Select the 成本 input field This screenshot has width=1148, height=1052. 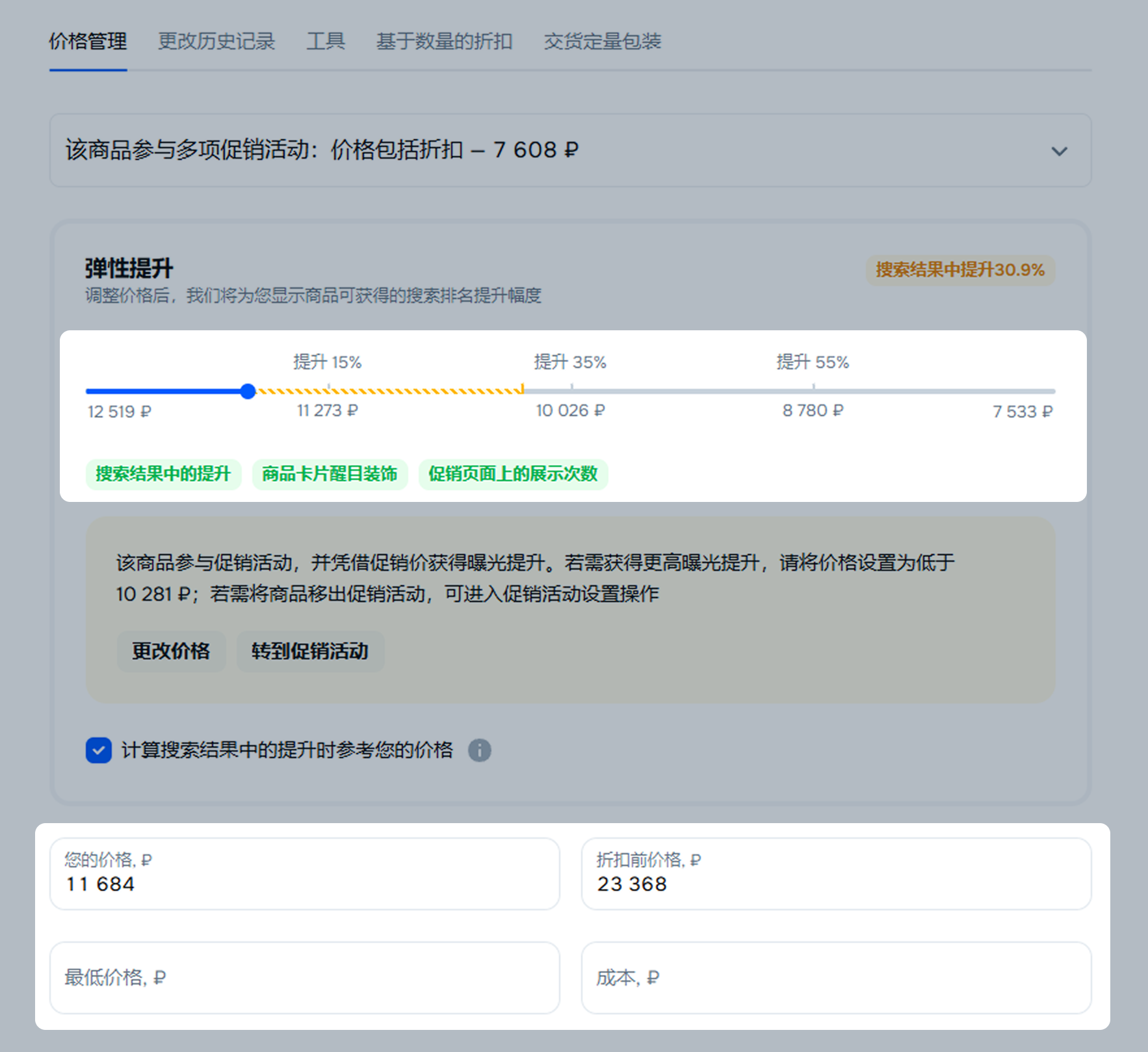pyautogui.click(x=836, y=978)
